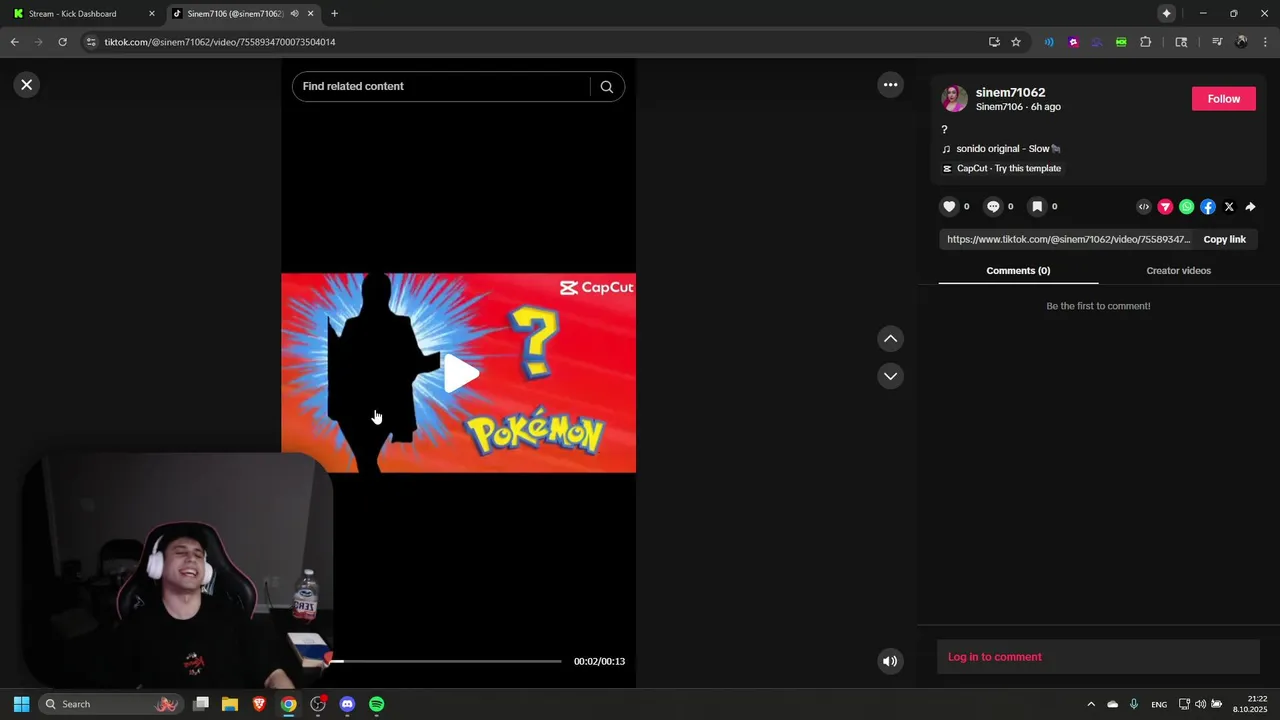Mute the video with the speaker button

tap(890, 661)
